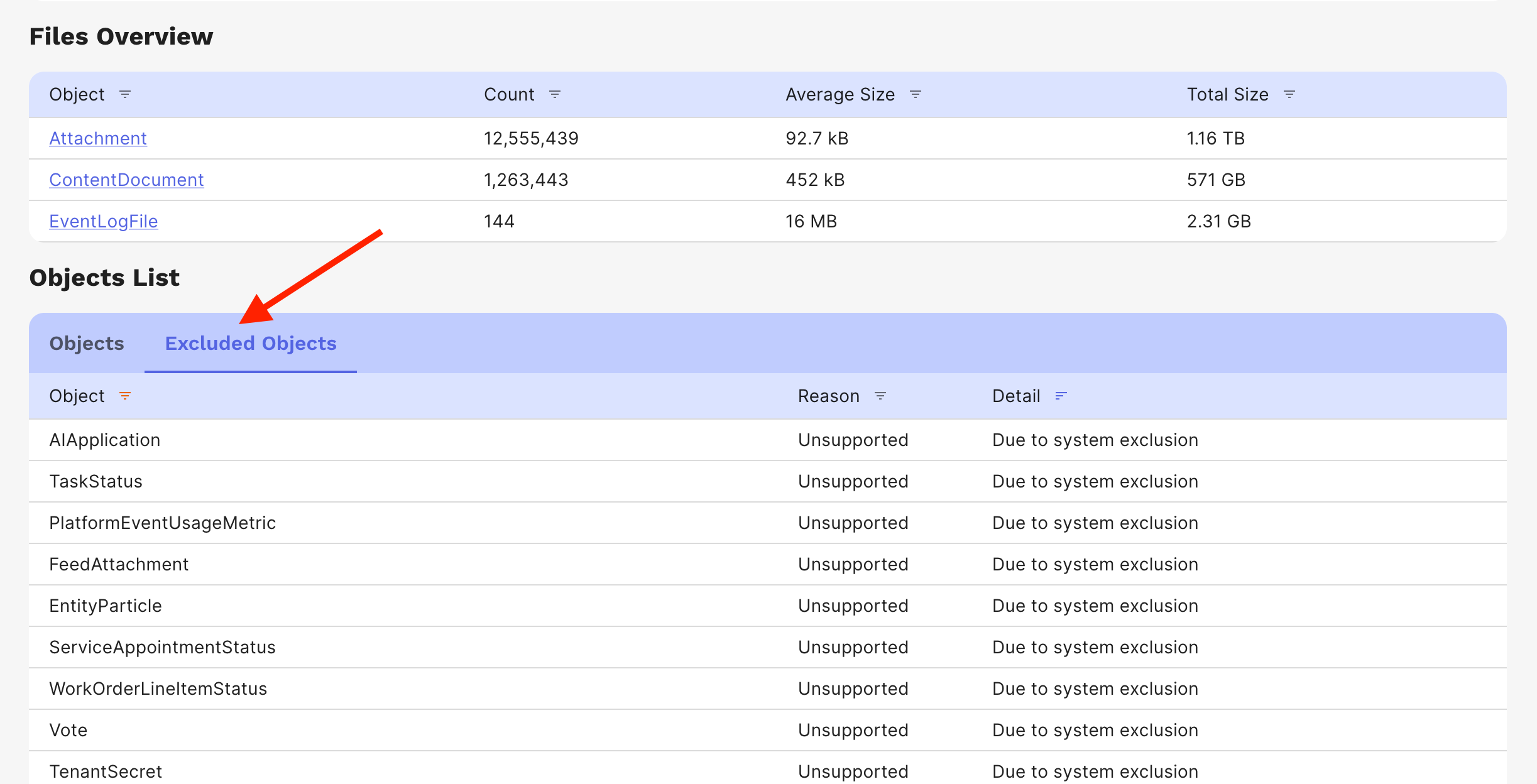This screenshot has height=784, width=1537.
Task: Click the exclusion detail in the EntityParticle row
Action: (x=1095, y=606)
